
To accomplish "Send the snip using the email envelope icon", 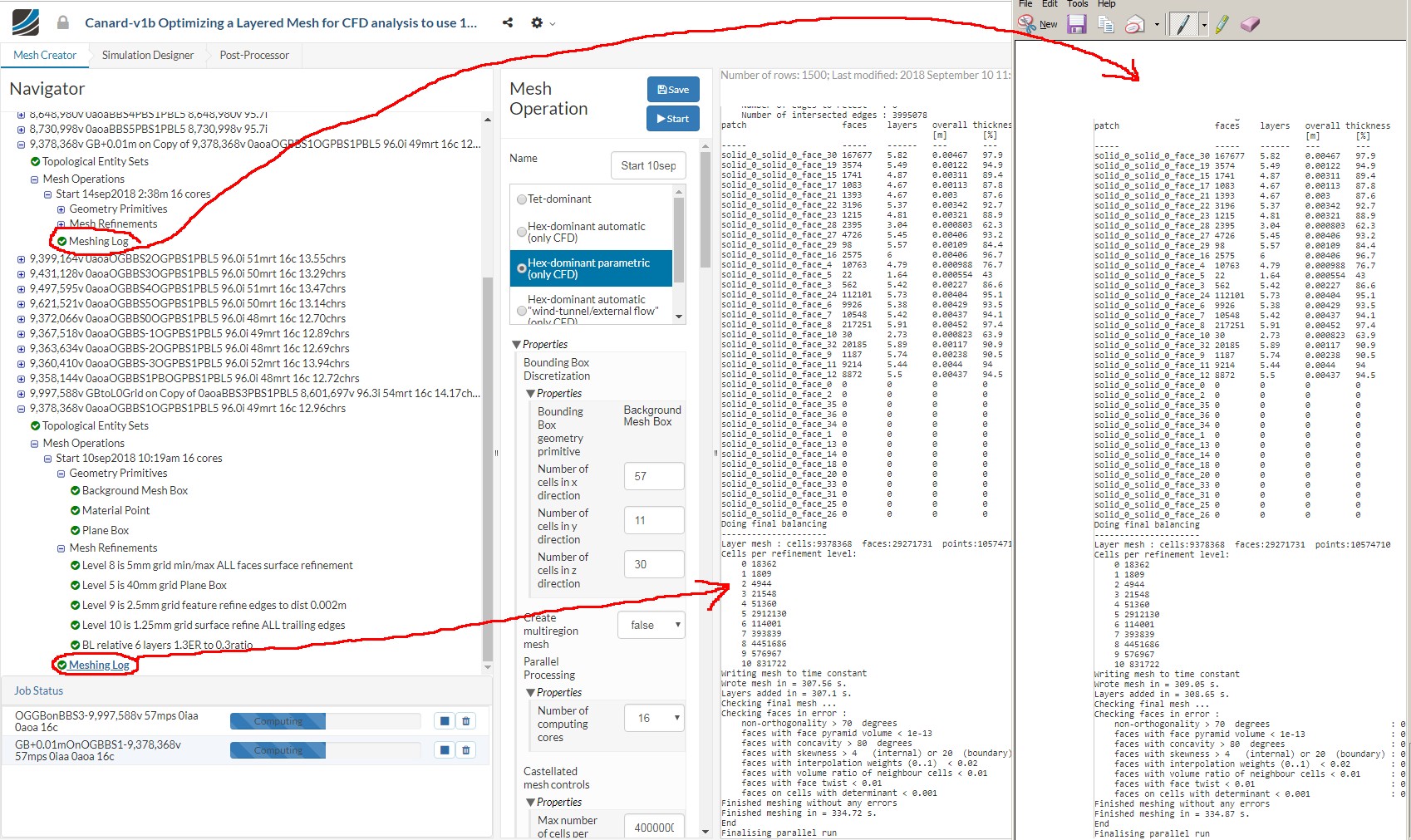I will [x=1133, y=25].
